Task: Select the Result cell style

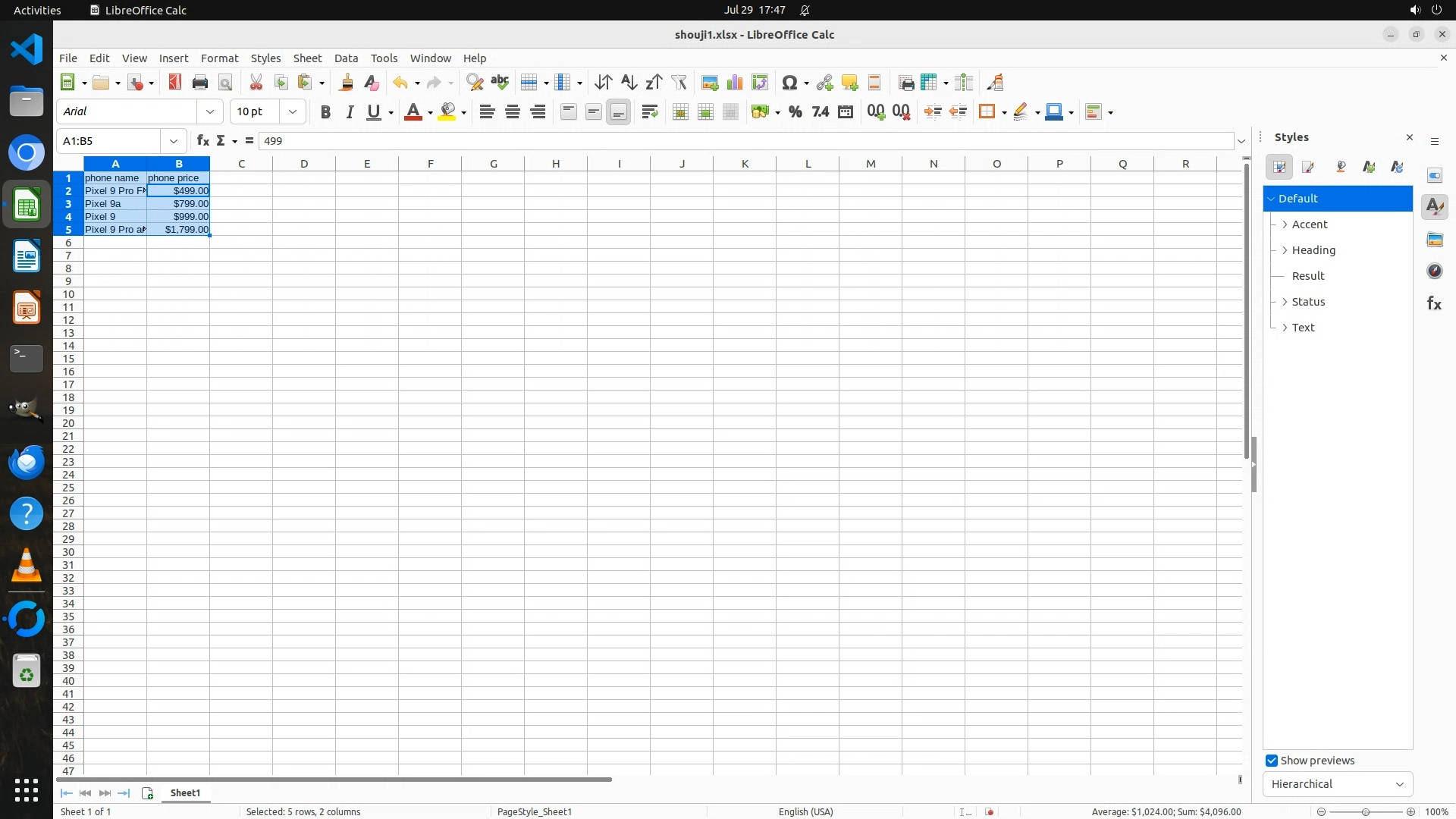Action: pyautogui.click(x=1308, y=276)
